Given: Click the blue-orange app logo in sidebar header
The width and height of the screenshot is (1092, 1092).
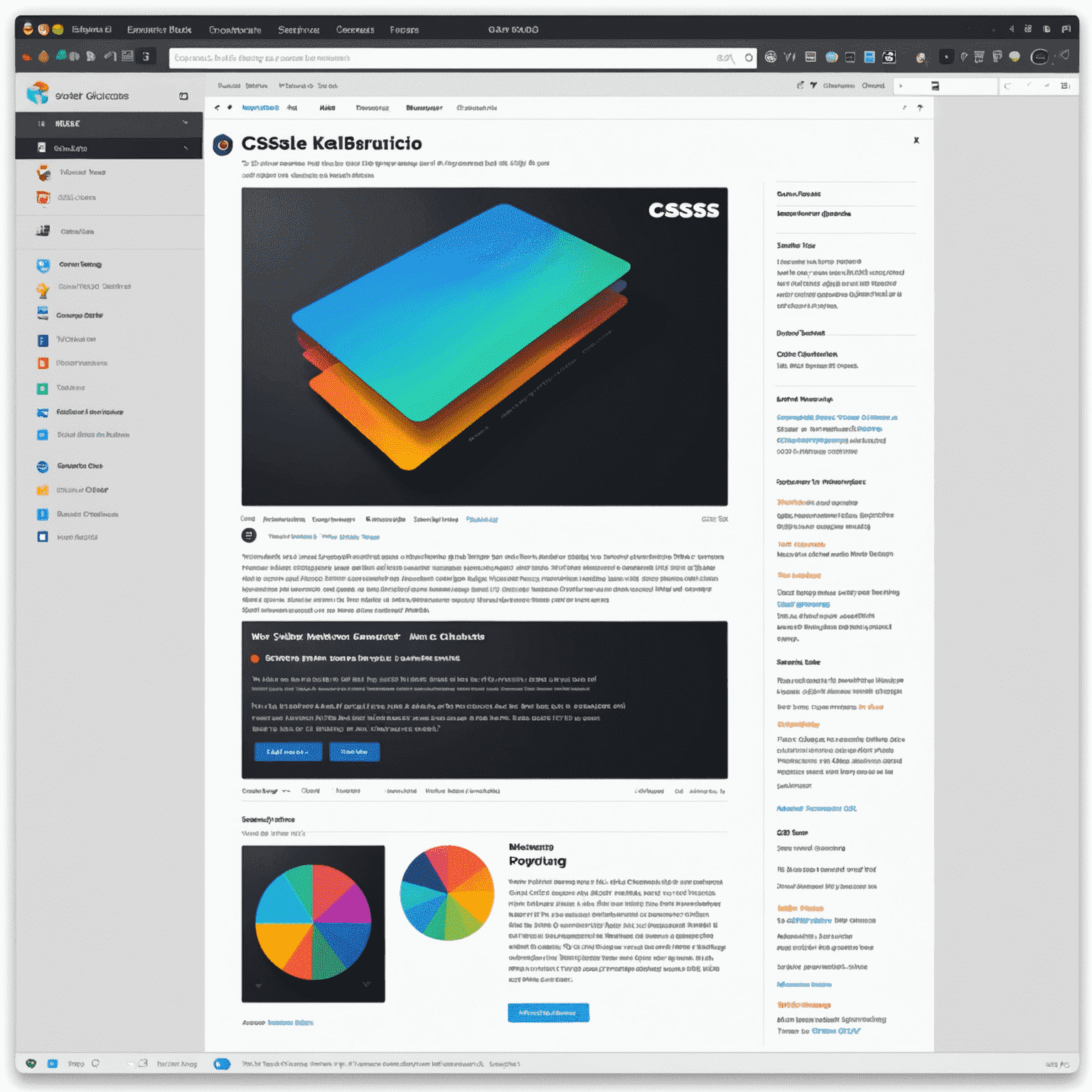Looking at the screenshot, I should pyautogui.click(x=37, y=94).
